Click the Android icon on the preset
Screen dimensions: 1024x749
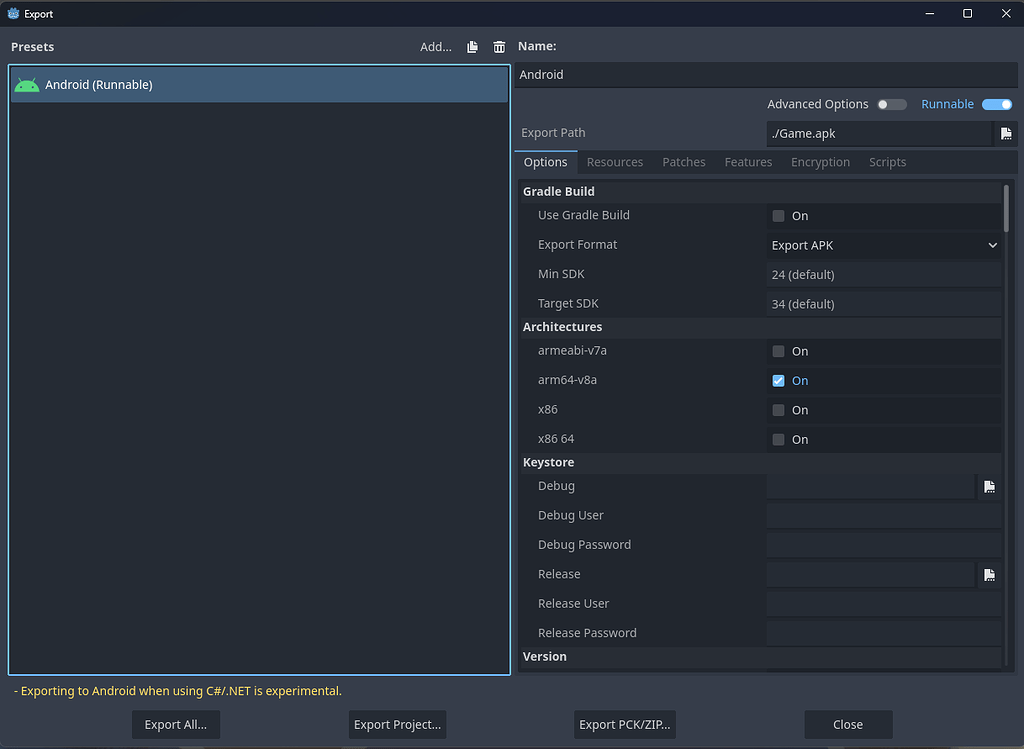click(26, 84)
